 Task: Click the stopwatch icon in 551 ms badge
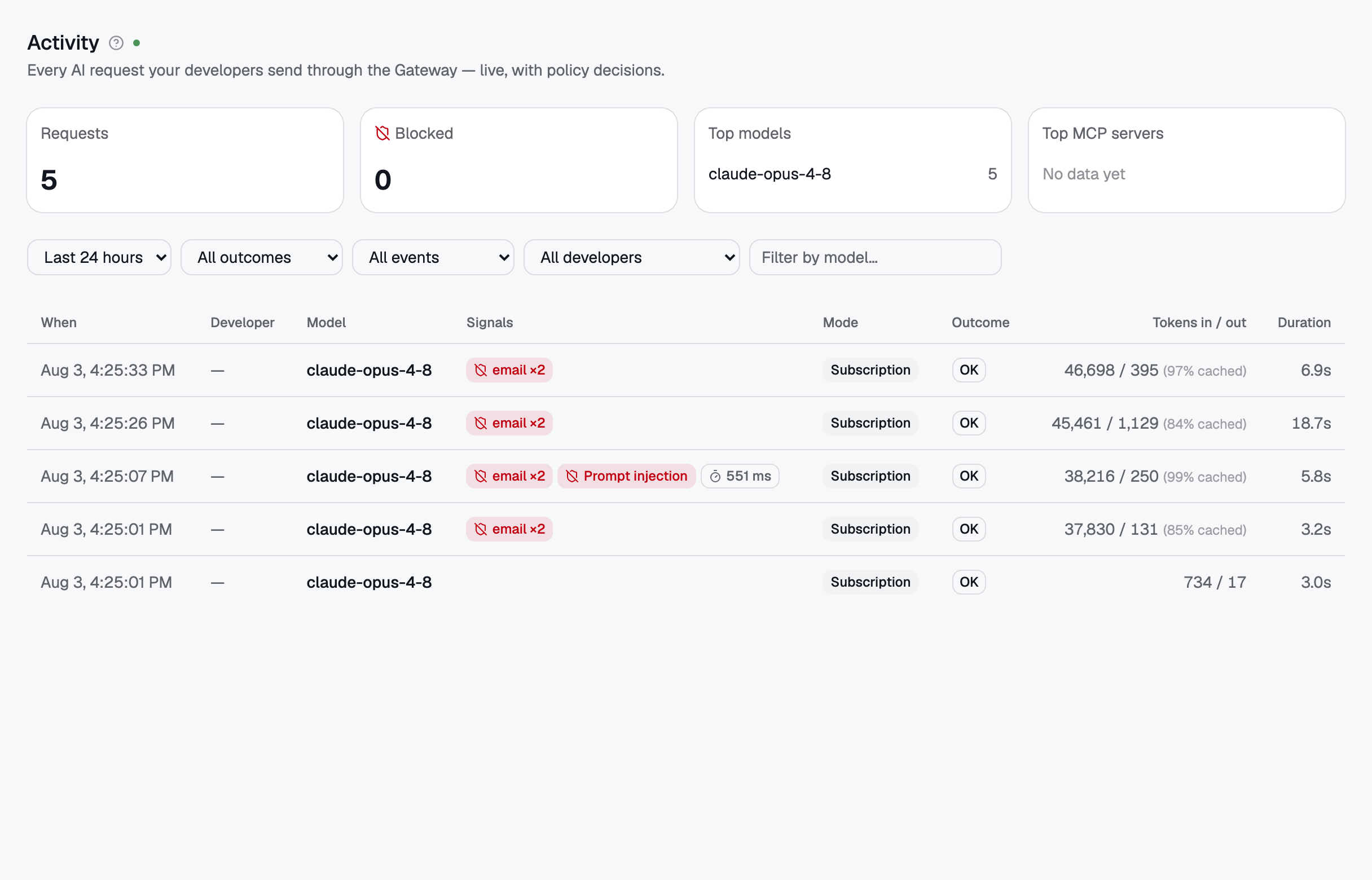pos(715,477)
